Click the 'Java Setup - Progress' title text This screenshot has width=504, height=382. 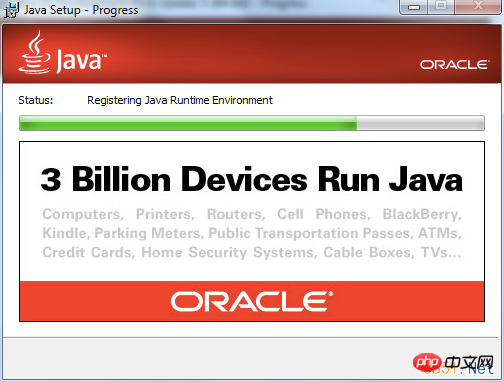click(81, 10)
